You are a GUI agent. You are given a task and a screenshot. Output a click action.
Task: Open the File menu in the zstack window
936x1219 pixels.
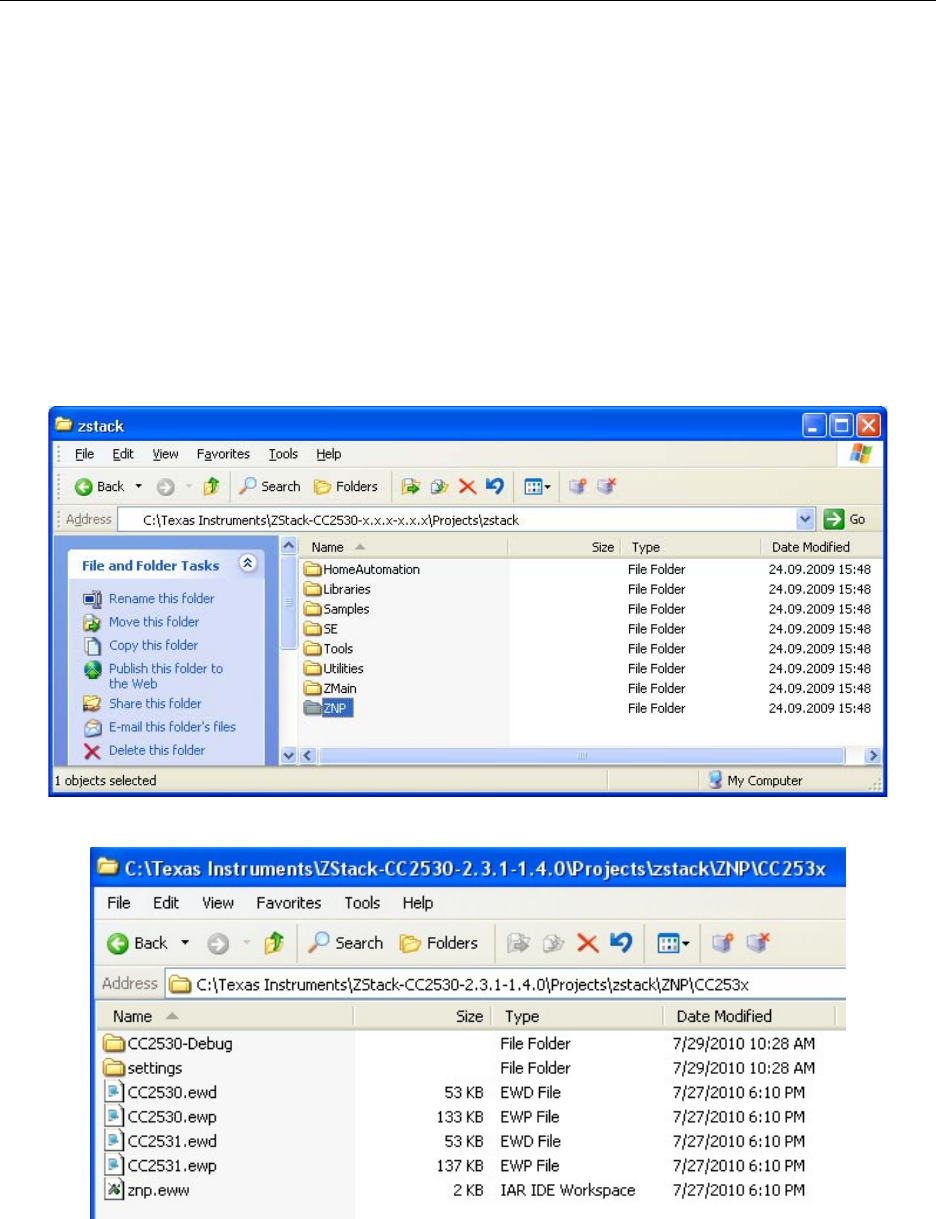point(86,454)
